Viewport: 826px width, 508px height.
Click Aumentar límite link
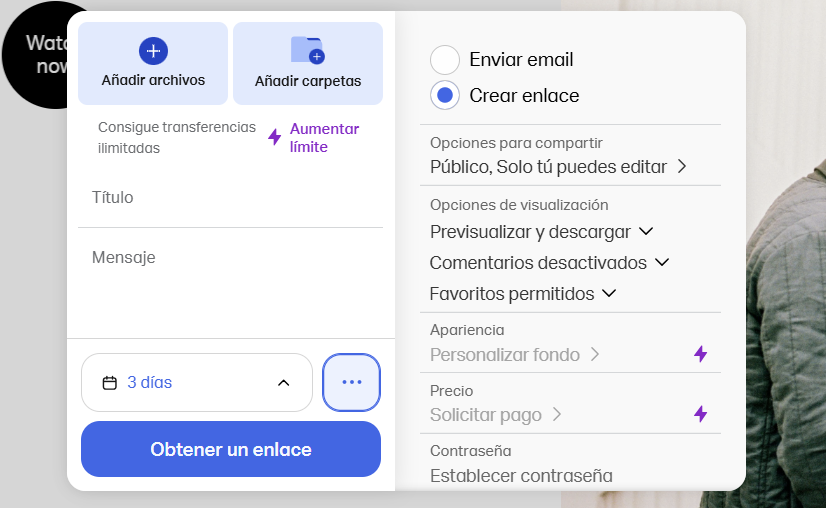point(324,138)
